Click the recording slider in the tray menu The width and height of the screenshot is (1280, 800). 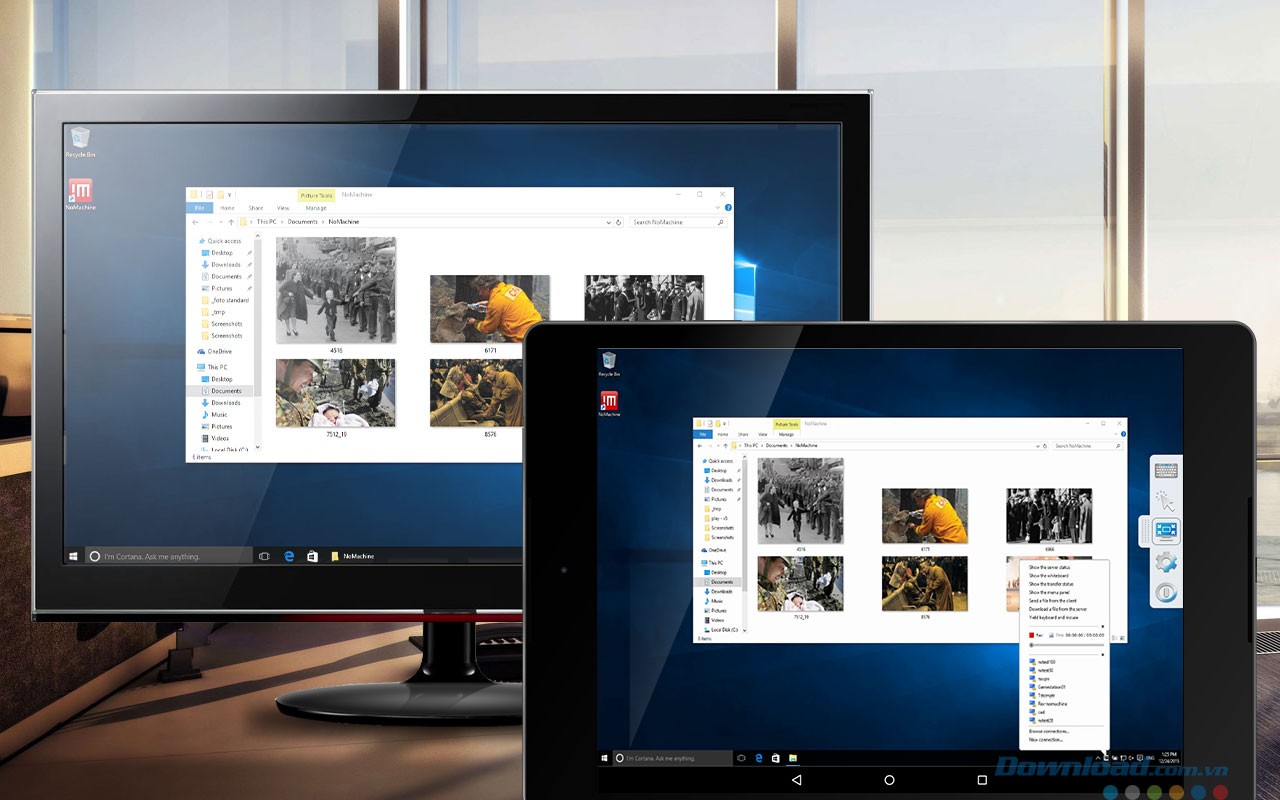[x=1066, y=645]
